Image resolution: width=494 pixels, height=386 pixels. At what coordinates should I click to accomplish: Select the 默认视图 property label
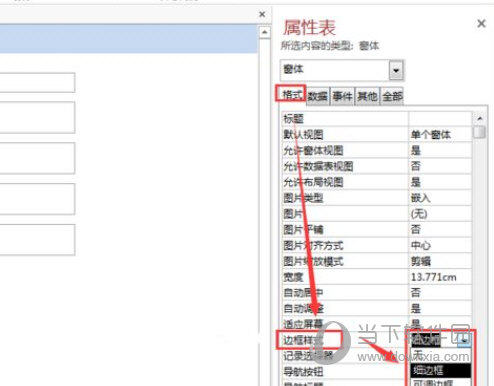click(303, 135)
